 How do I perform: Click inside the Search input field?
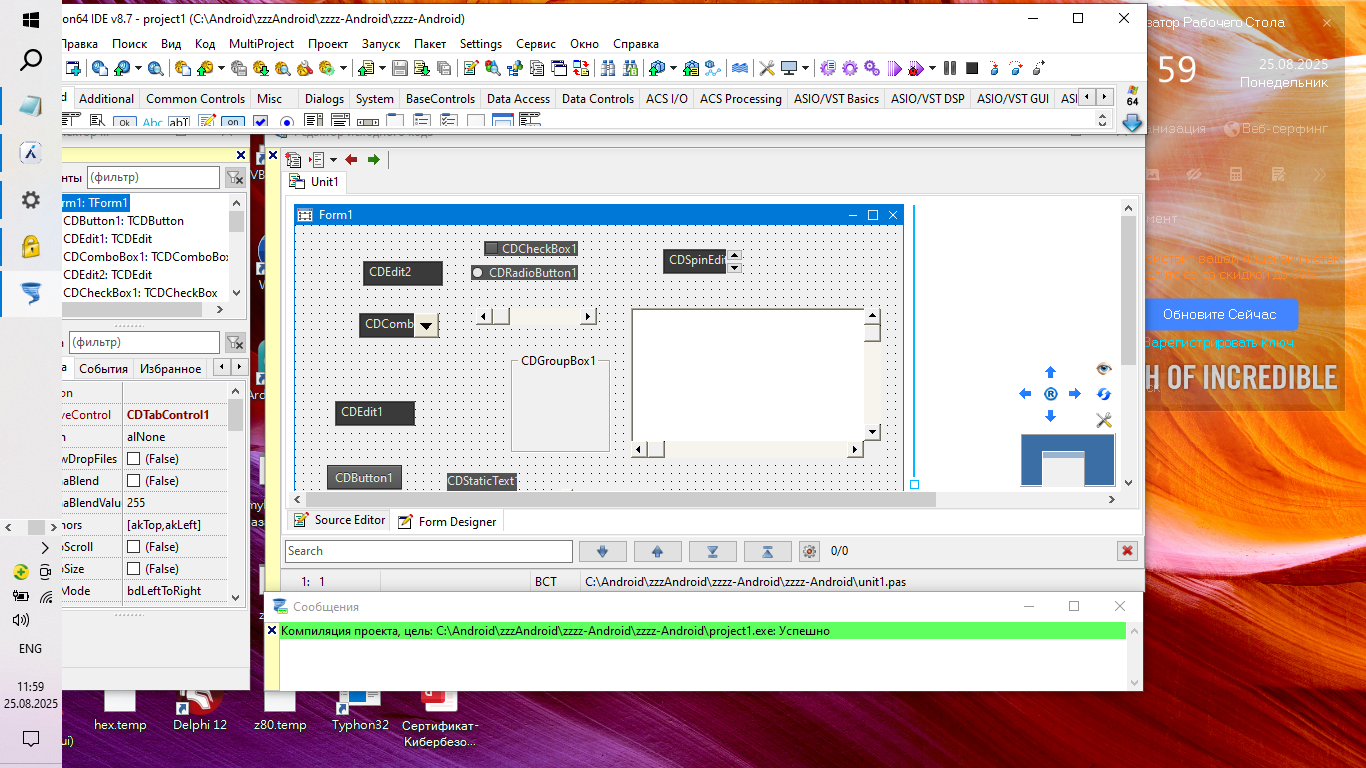pyautogui.click(x=428, y=551)
